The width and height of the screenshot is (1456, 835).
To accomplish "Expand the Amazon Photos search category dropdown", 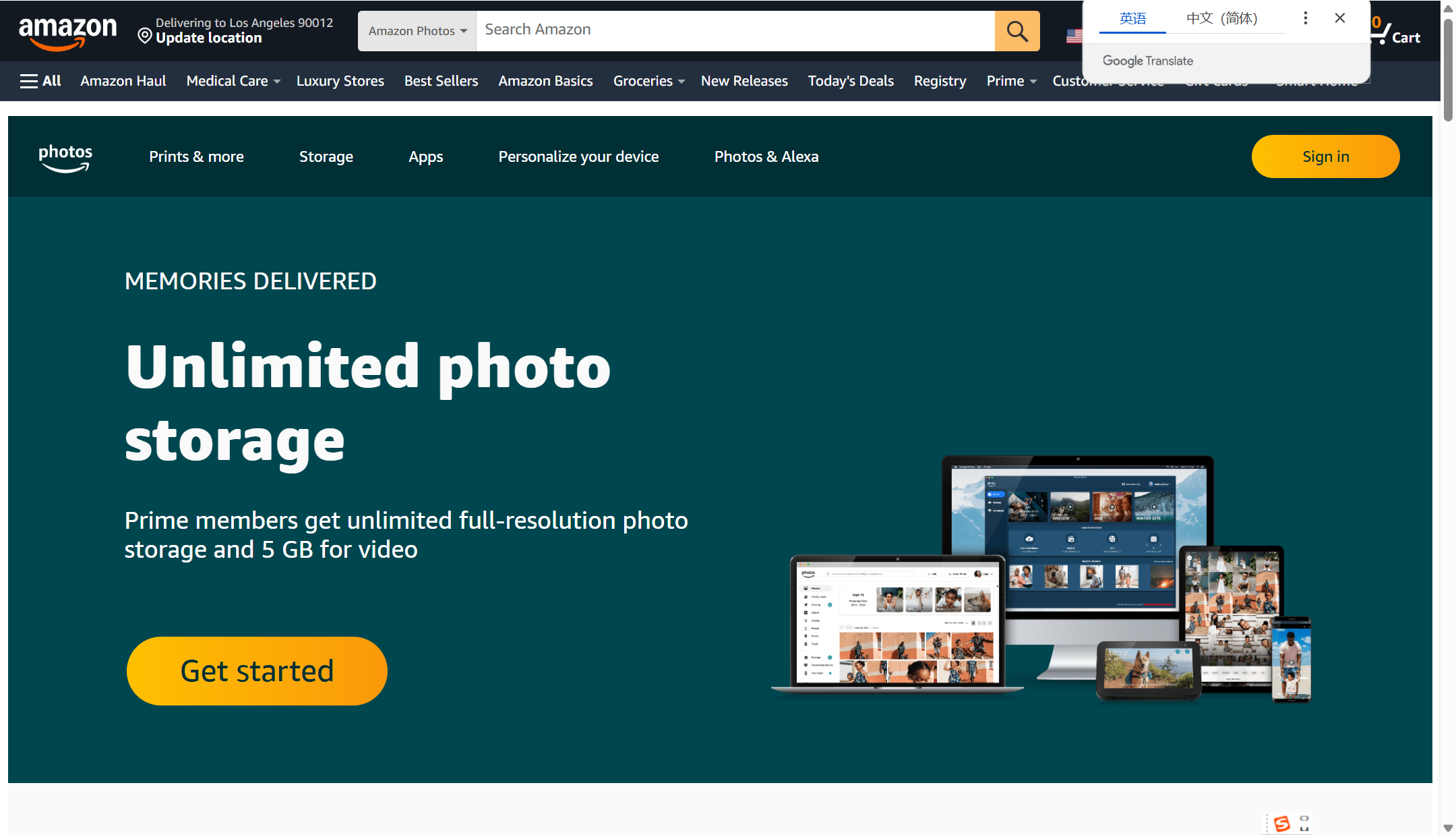I will point(417,31).
